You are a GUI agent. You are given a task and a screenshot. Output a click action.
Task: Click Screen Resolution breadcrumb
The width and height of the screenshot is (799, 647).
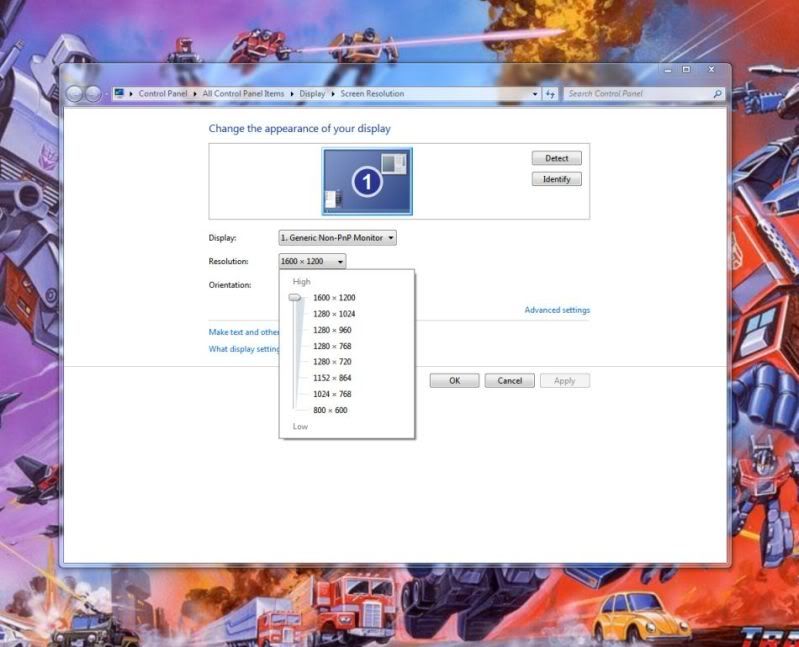point(372,94)
